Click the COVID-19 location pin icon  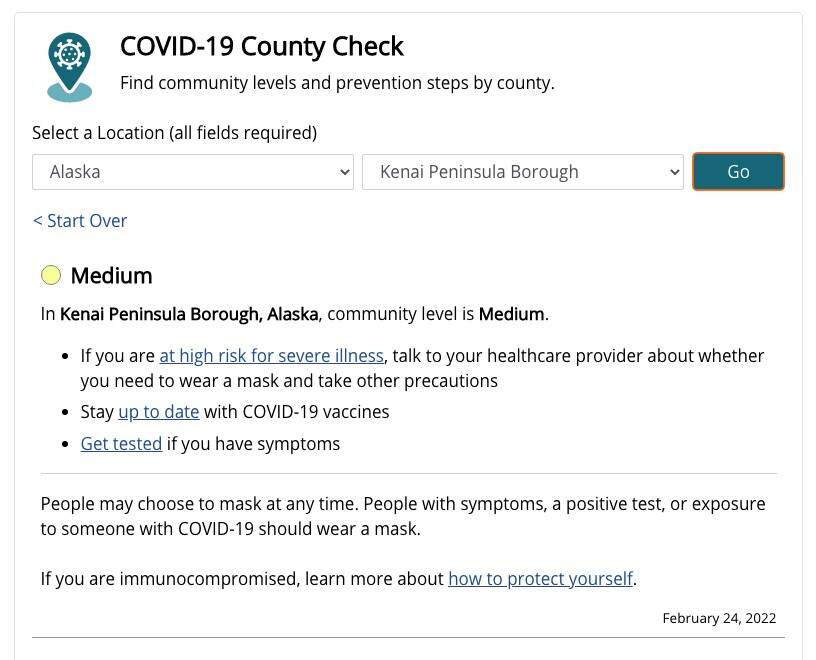pyautogui.click(x=69, y=66)
